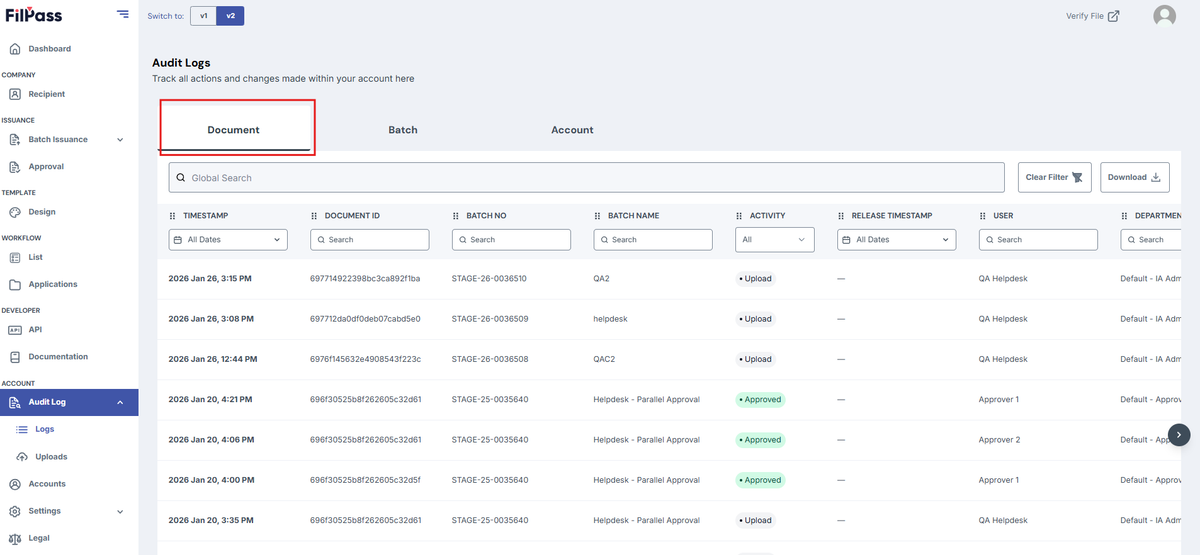Click the FilPass logo
This screenshot has width=1200, height=555.
pos(34,15)
